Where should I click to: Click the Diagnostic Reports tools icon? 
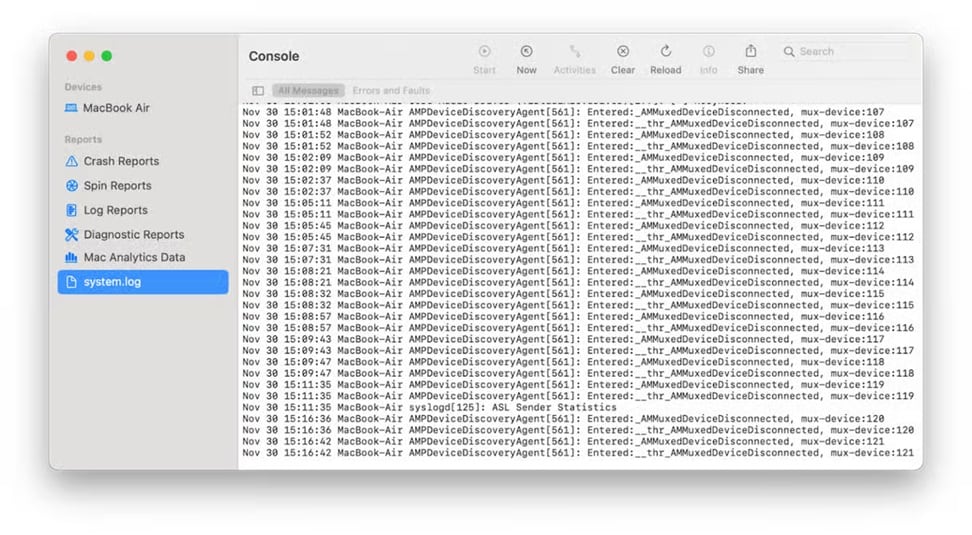point(71,234)
